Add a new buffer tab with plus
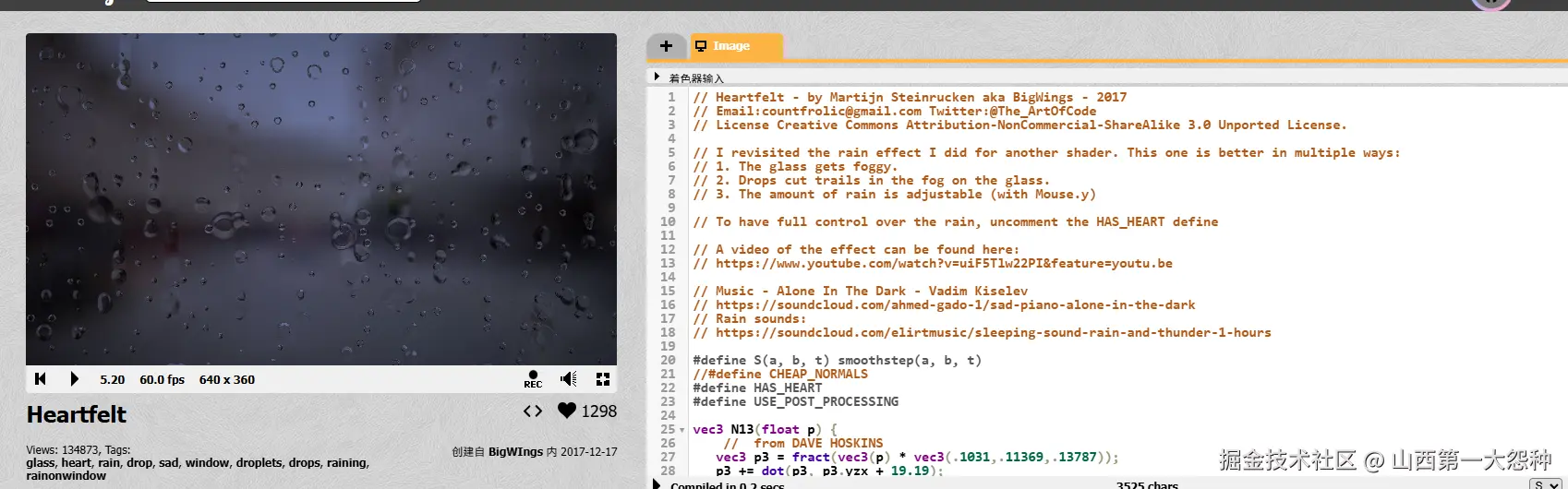This screenshot has width=1568, height=489. 666,46
